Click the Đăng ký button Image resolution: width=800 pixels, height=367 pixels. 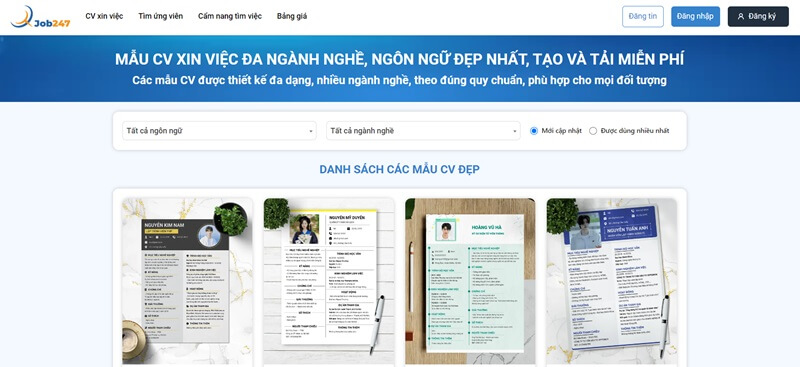[758, 16]
